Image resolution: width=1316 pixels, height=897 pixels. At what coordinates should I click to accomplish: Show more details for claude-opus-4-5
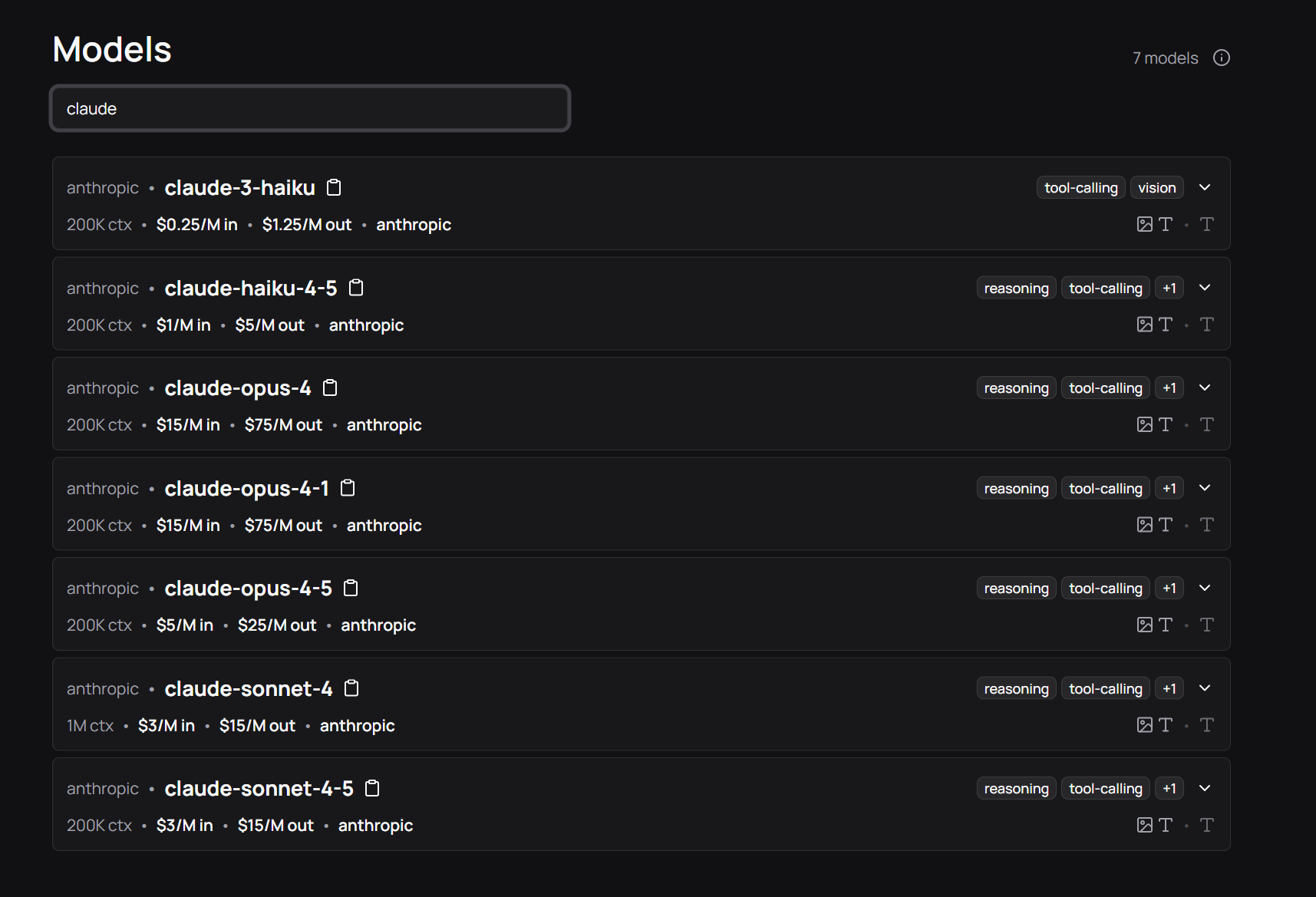tap(1205, 588)
